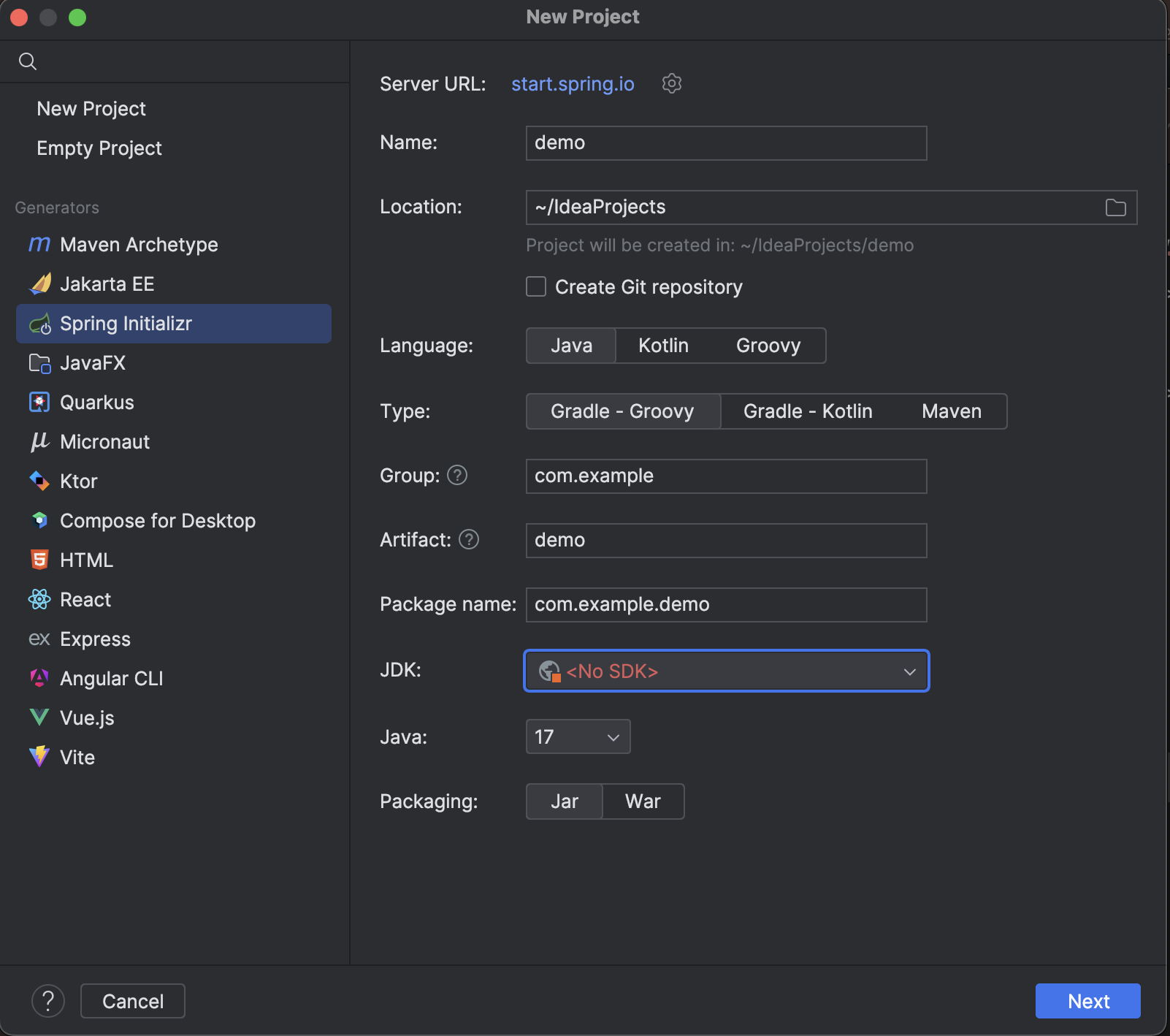The image size is (1170, 1036).
Task: Select React generator label
Action: (x=85, y=600)
